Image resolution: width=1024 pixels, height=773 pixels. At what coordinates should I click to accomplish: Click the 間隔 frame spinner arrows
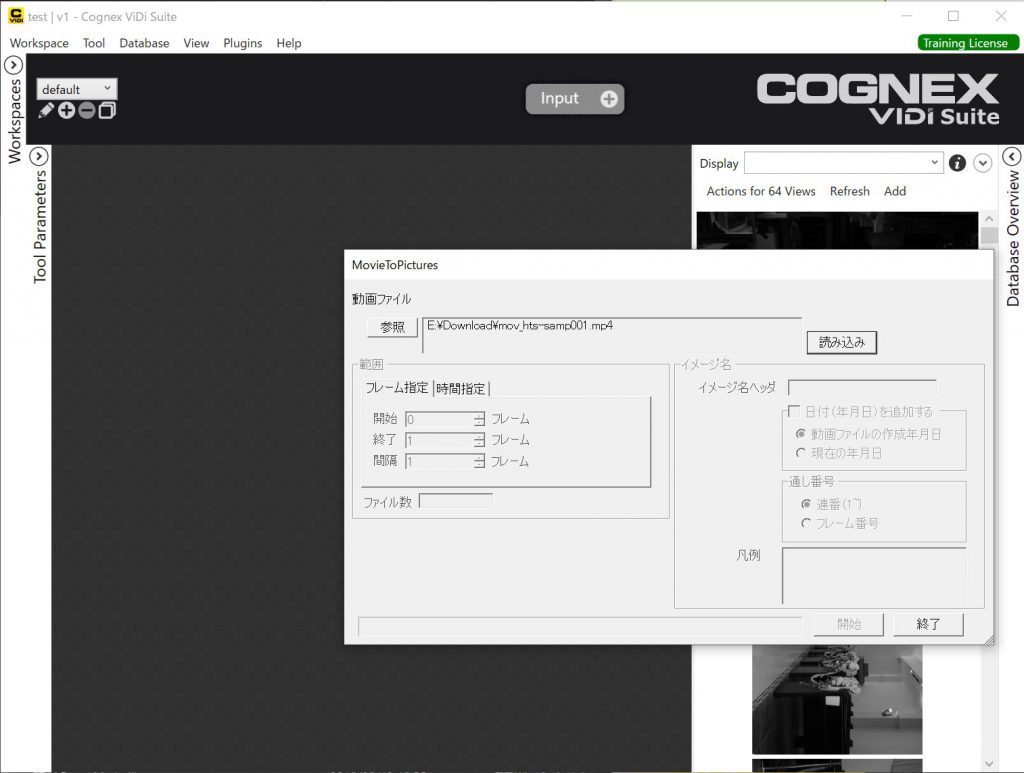[479, 462]
